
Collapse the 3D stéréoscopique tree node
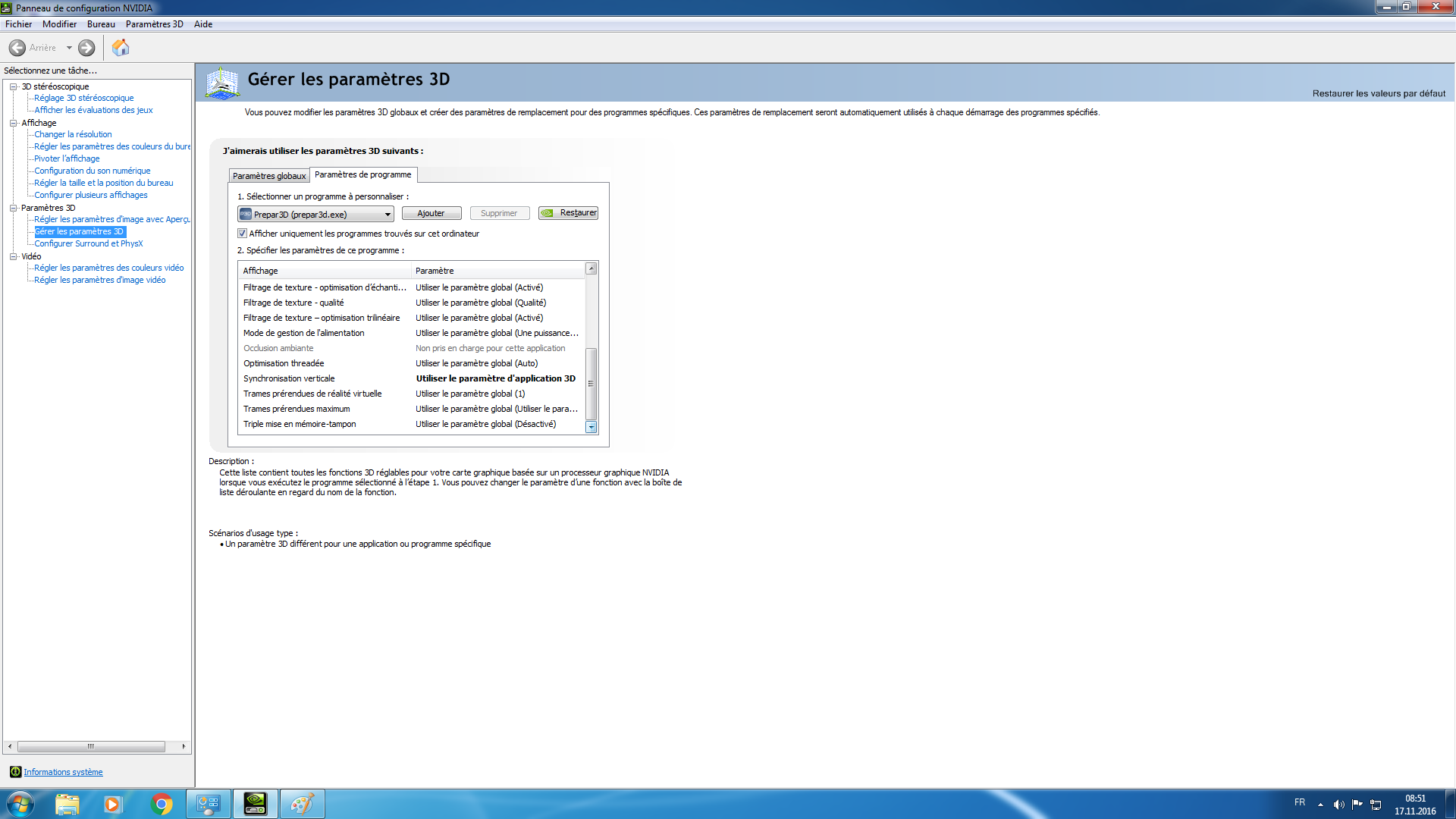(14, 86)
